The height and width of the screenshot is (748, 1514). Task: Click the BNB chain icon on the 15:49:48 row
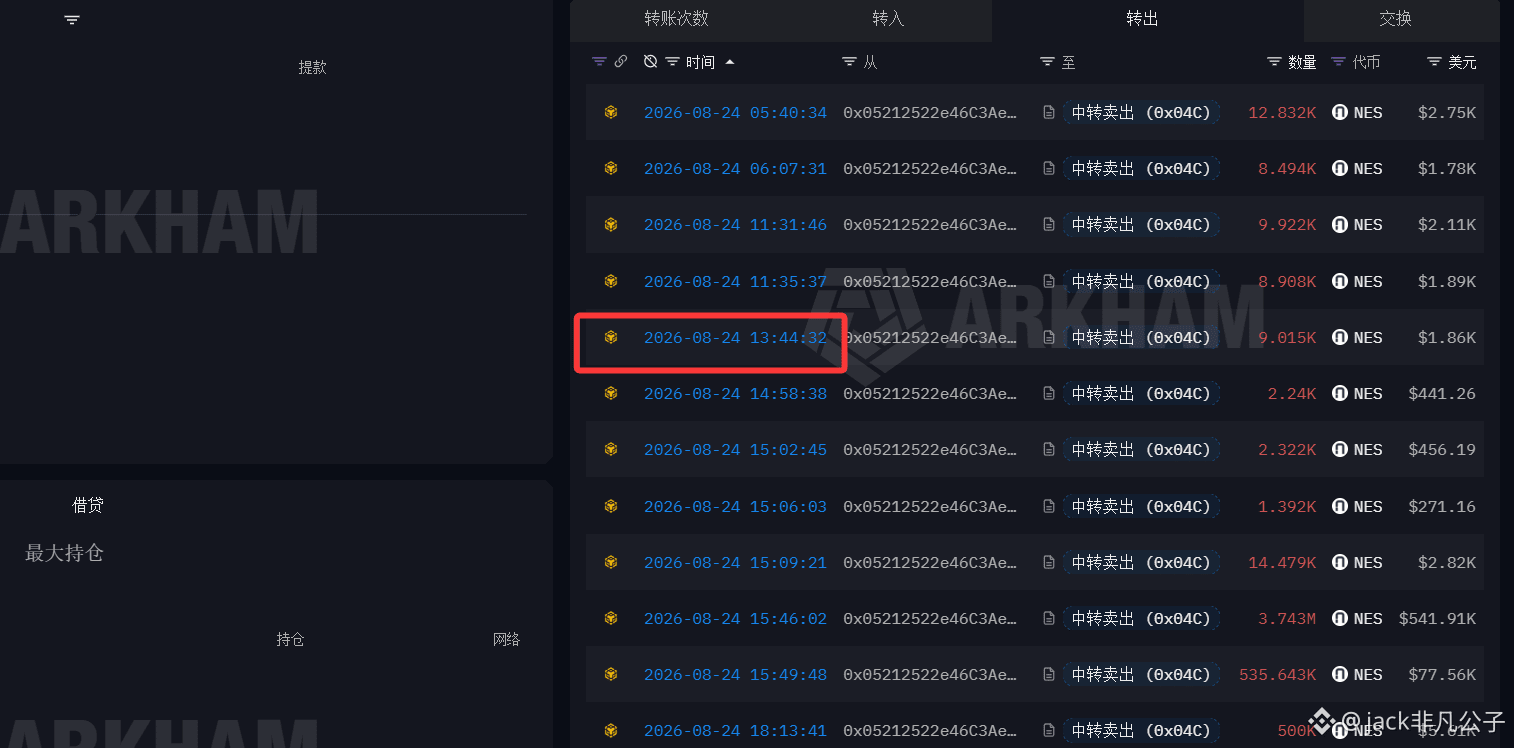coord(611,675)
